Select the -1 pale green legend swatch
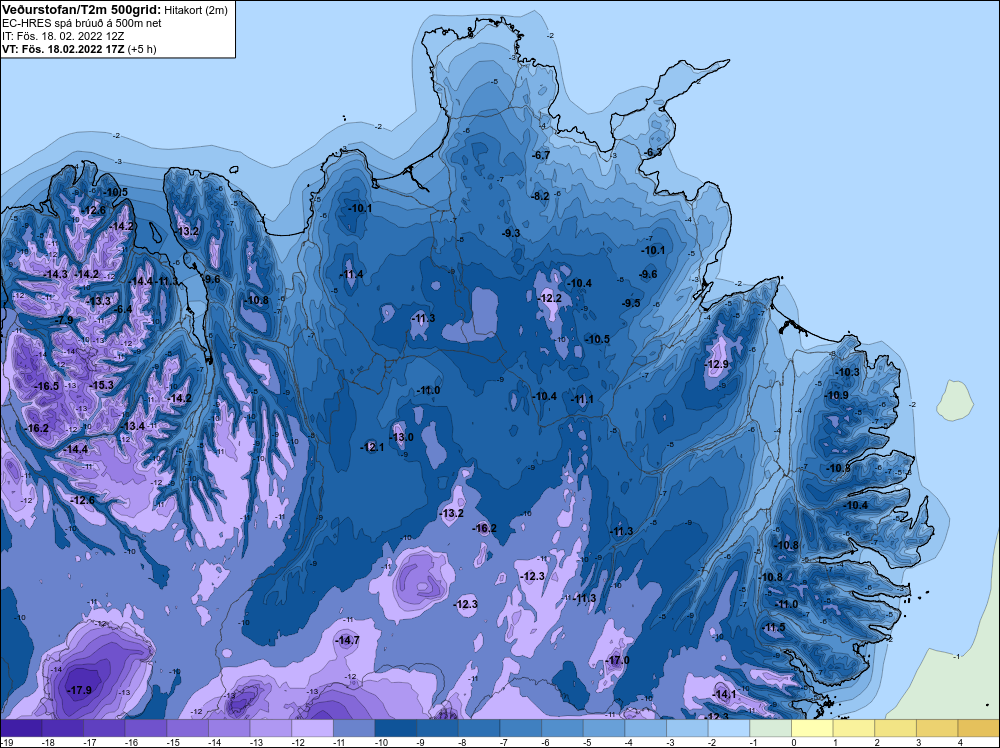1000x748 pixels. pyautogui.click(x=770, y=728)
